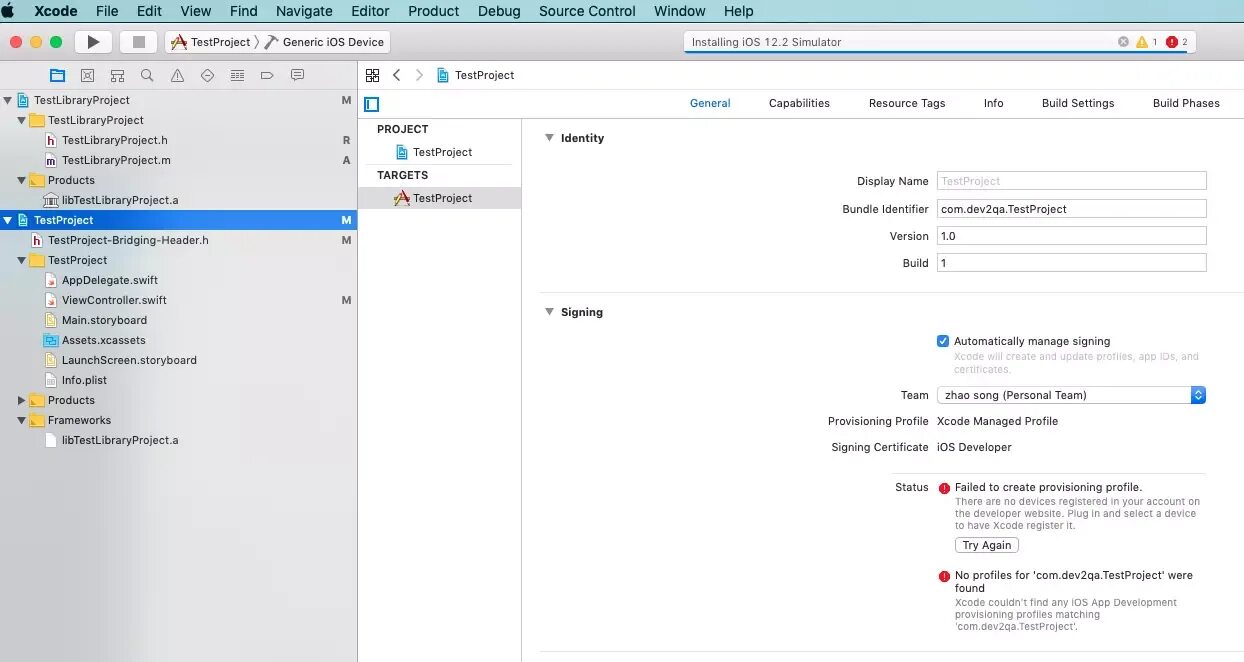Collapse Products group above libTestLibraryProject.a
Screen dimensions: 1244x662
coord(22,180)
